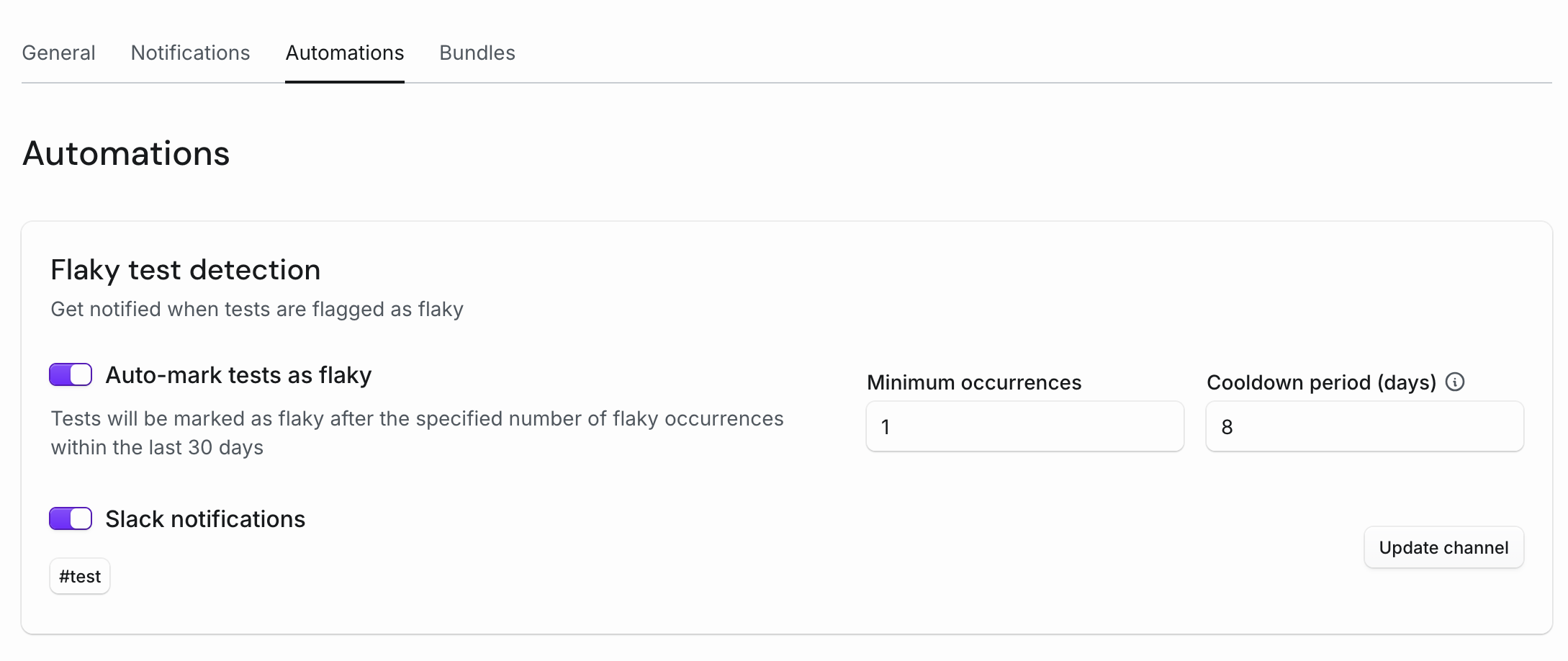Screen dimensions: 1568x661
Task: Click the Cooldown period info icon
Action: (x=1454, y=382)
